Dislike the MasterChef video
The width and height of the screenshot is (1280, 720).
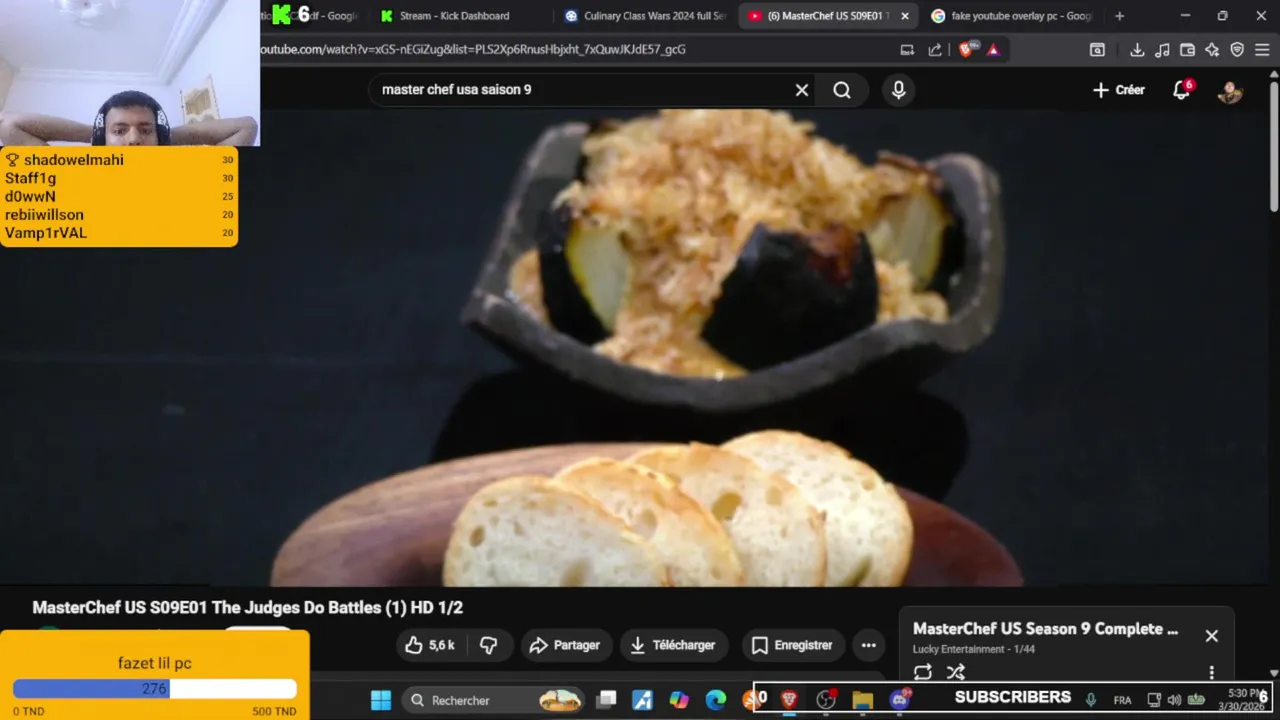click(489, 646)
